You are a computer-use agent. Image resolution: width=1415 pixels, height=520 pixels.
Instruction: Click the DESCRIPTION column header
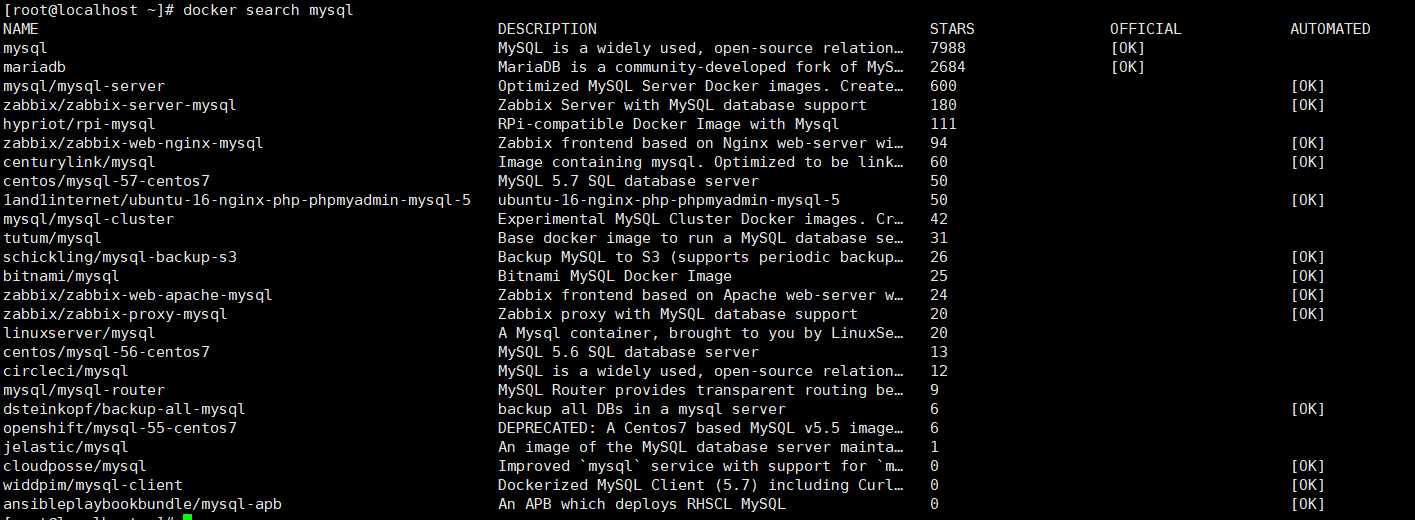point(547,29)
